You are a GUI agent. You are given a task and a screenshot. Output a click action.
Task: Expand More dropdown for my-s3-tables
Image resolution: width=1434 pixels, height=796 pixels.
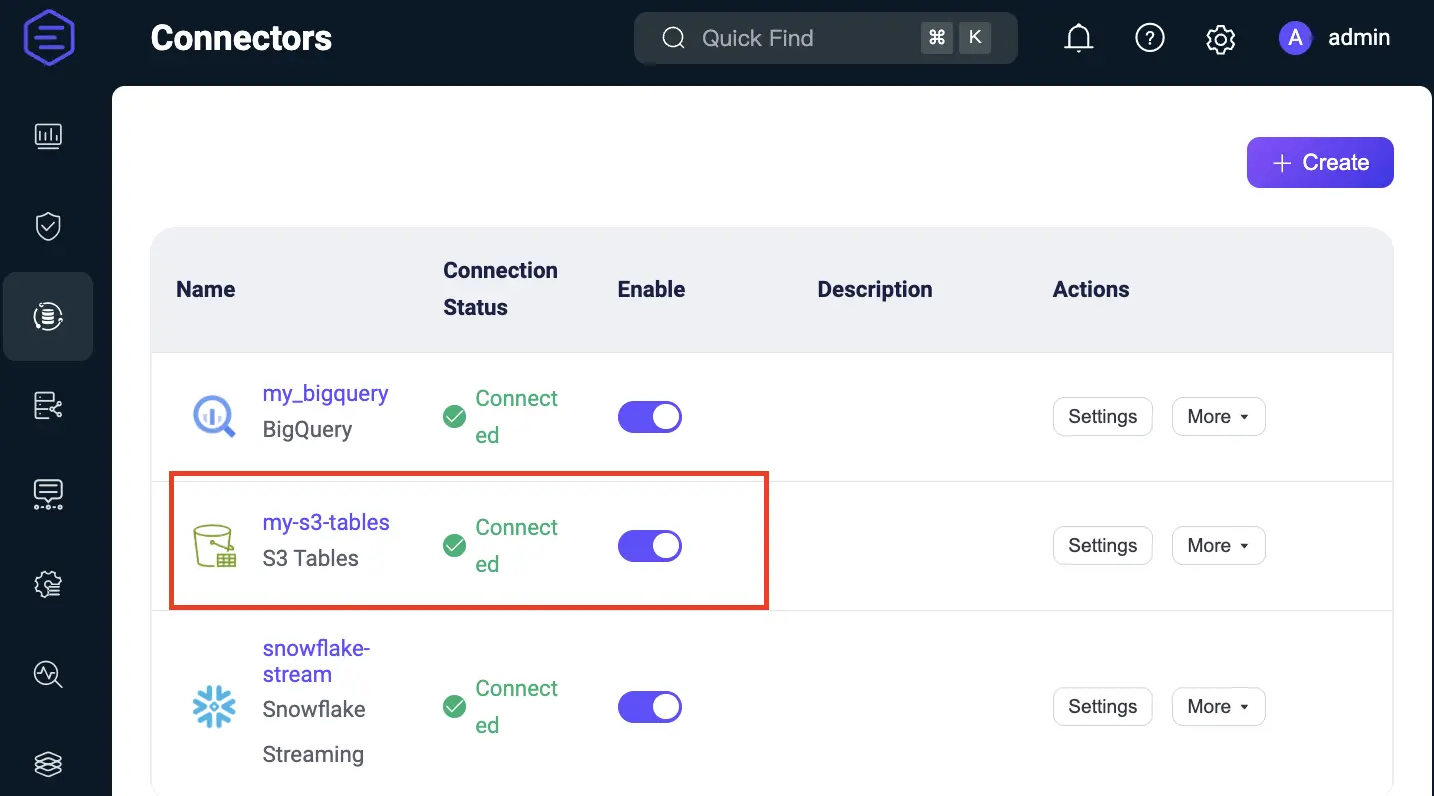point(1218,546)
